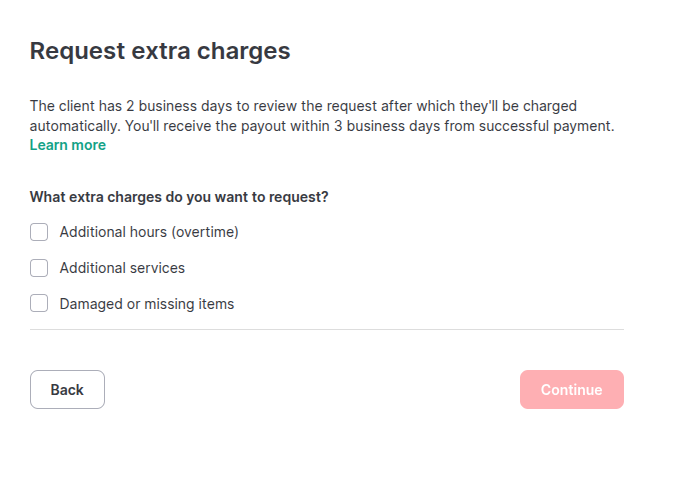Click the 'Request extra charges' heading
Image resolution: width=673 pixels, height=481 pixels.
pos(160,51)
